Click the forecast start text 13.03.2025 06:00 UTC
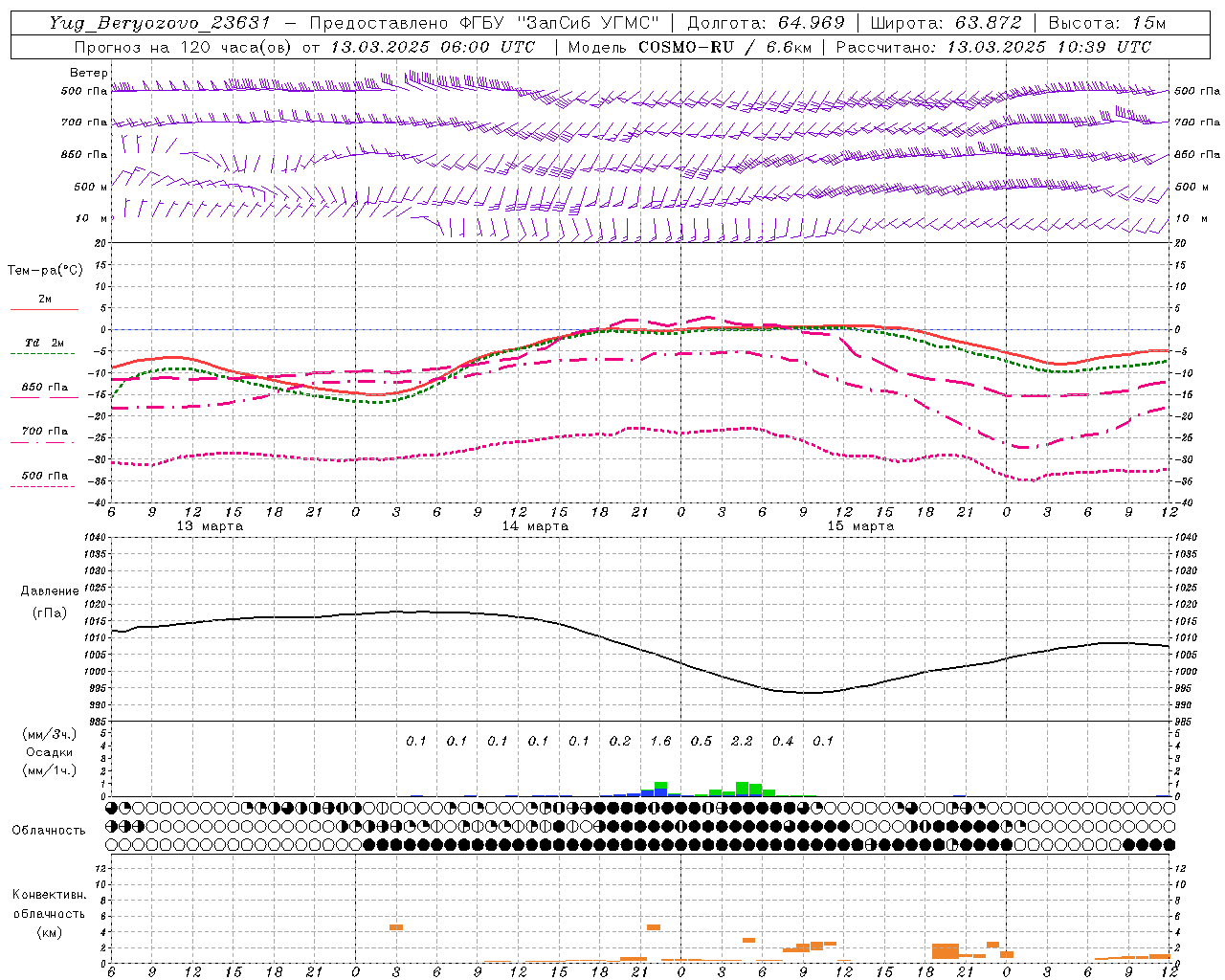Viewport: 1225px width, 980px height. (x=433, y=47)
